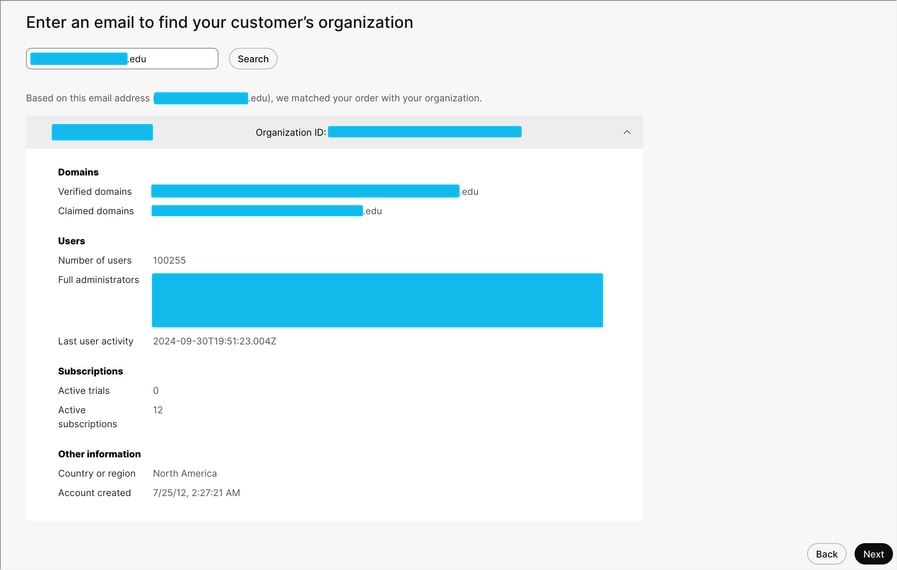
Task: Collapse the organization details chevron
Action: click(x=627, y=132)
